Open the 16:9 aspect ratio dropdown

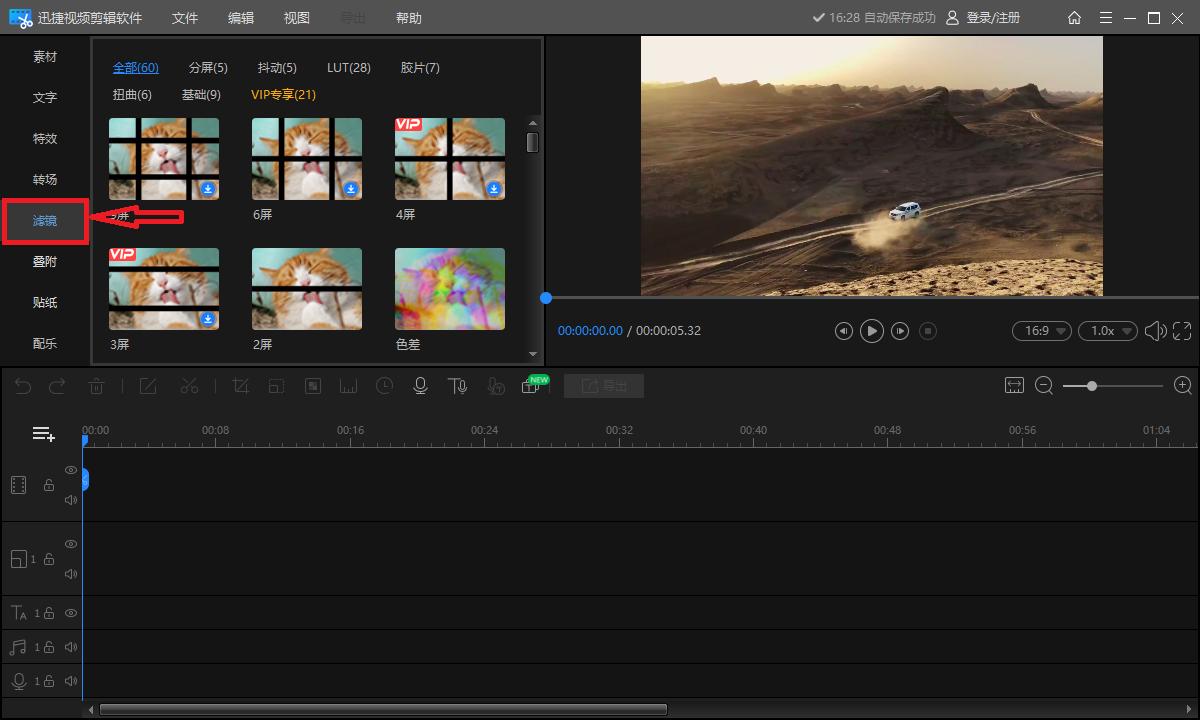point(1041,330)
